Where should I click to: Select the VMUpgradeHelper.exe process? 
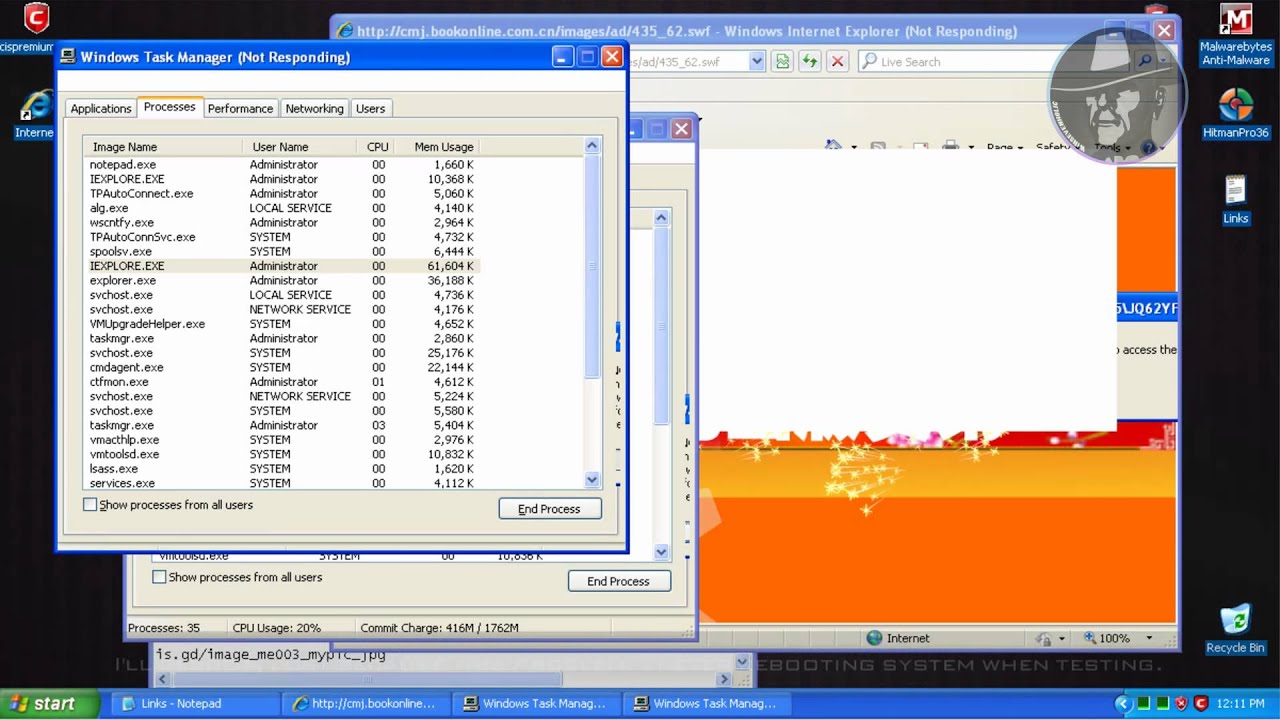click(282, 324)
